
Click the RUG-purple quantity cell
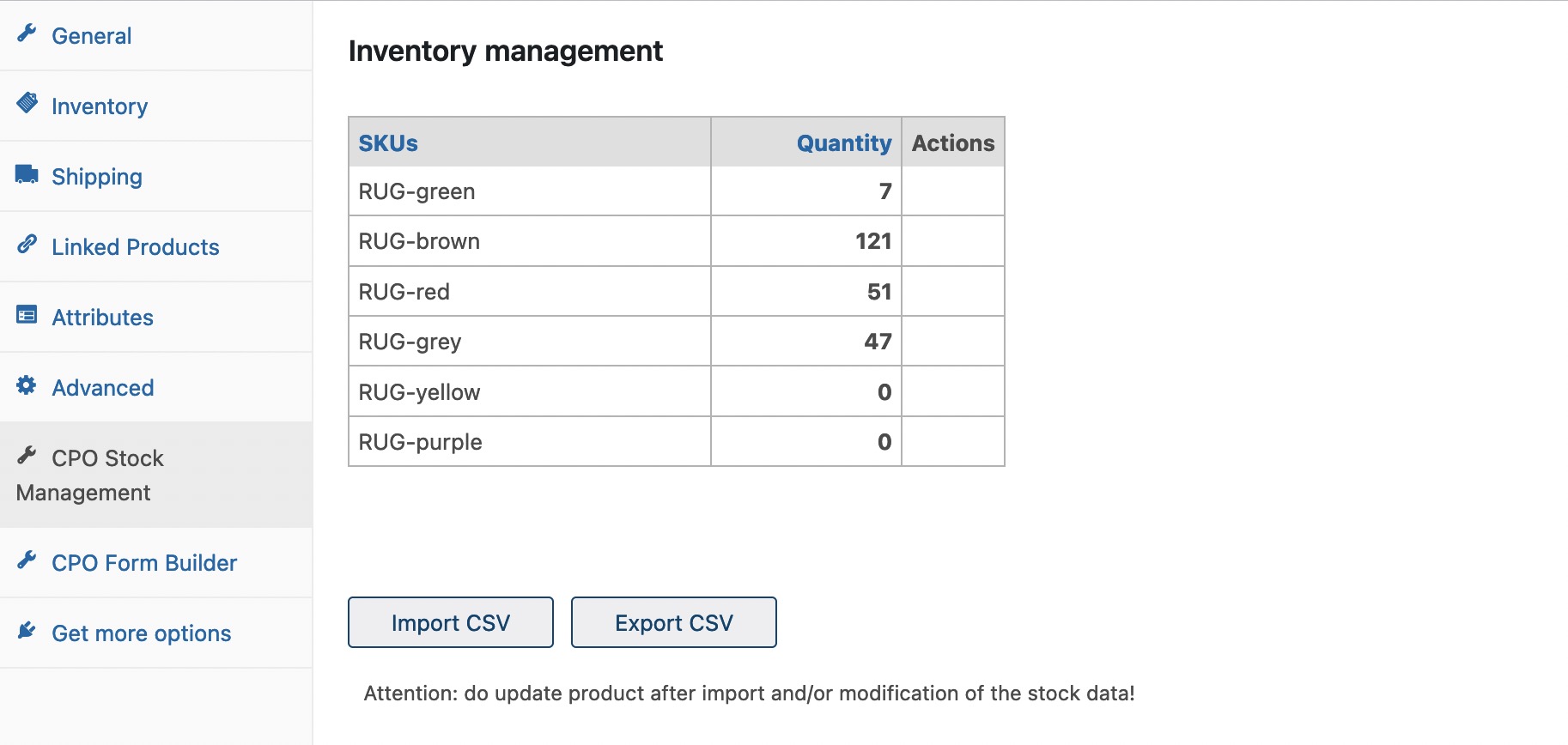pos(805,442)
